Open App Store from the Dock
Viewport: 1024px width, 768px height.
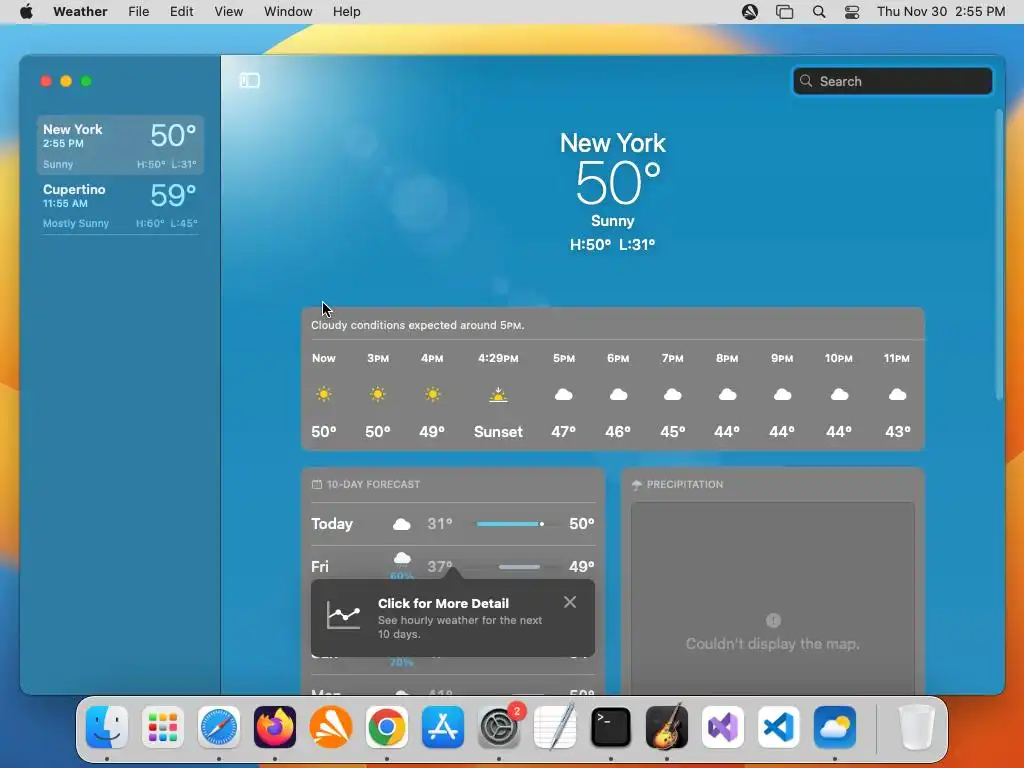(x=443, y=727)
